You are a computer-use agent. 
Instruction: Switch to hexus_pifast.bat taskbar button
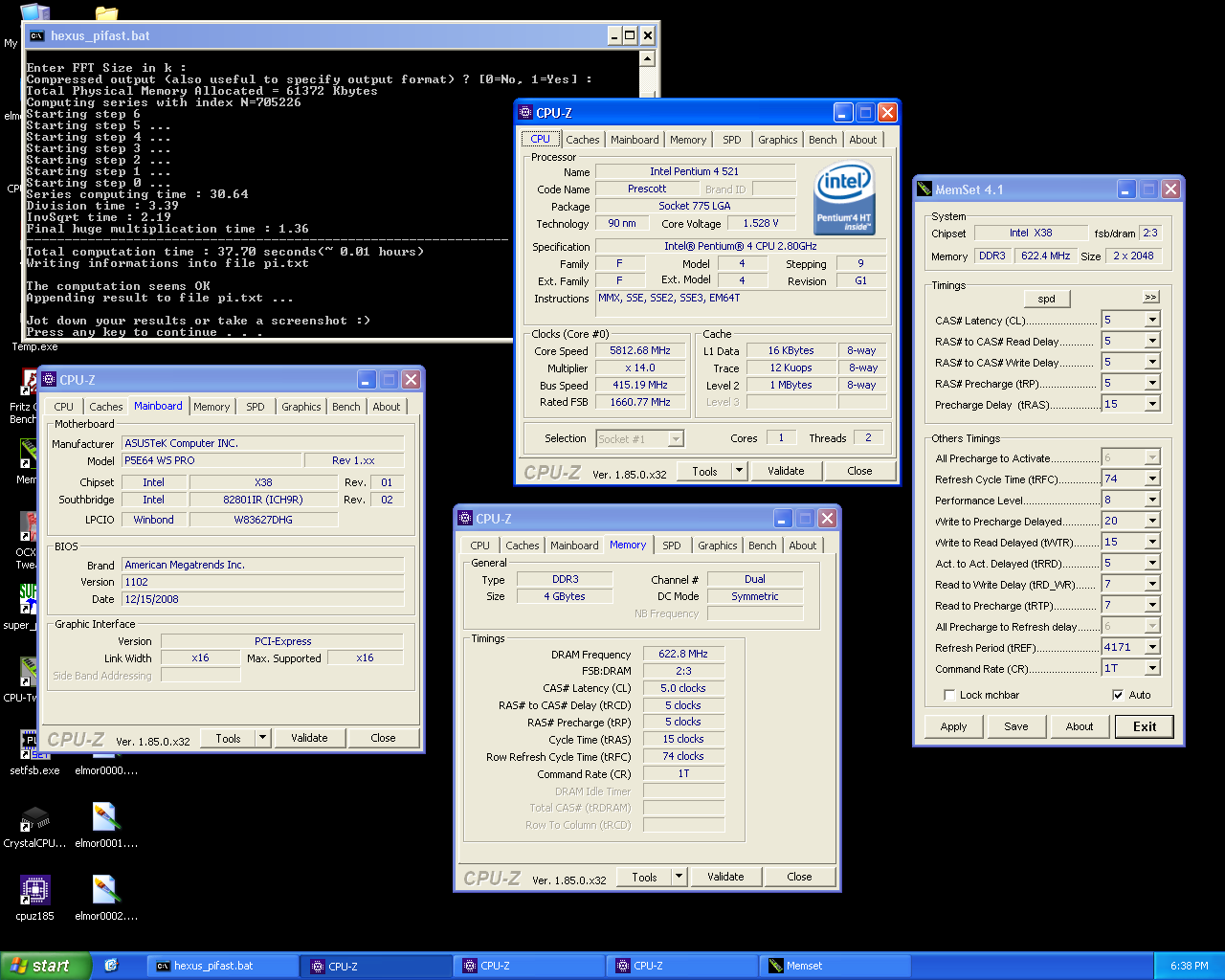(x=222, y=966)
